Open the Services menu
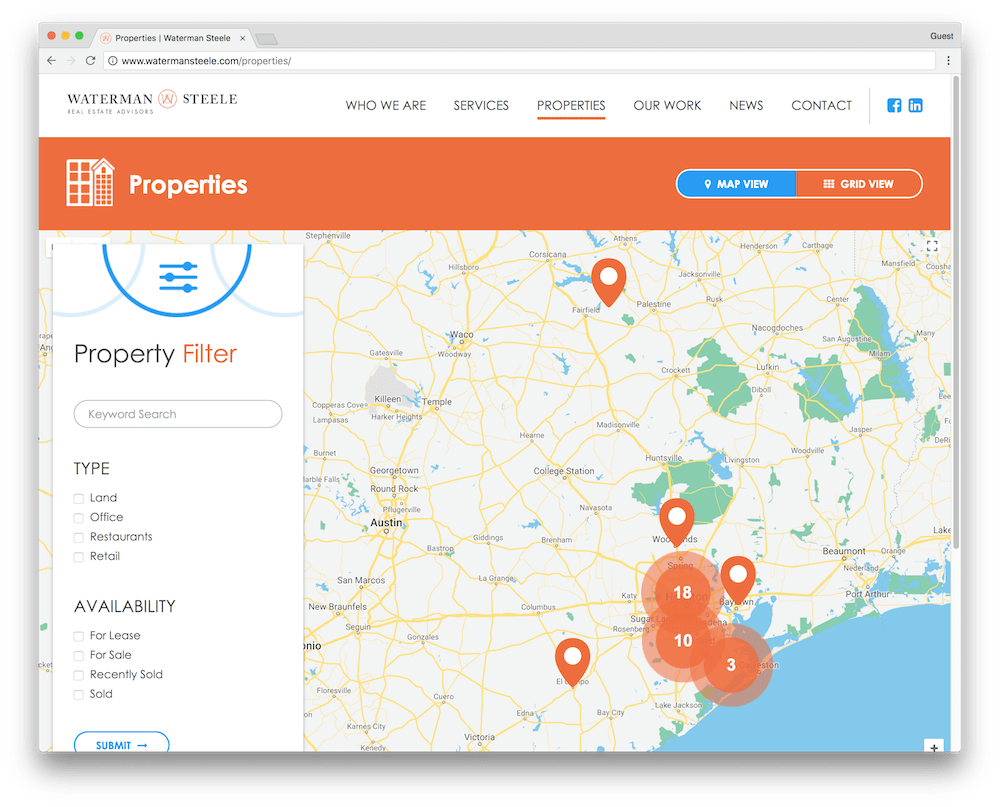 tap(481, 105)
